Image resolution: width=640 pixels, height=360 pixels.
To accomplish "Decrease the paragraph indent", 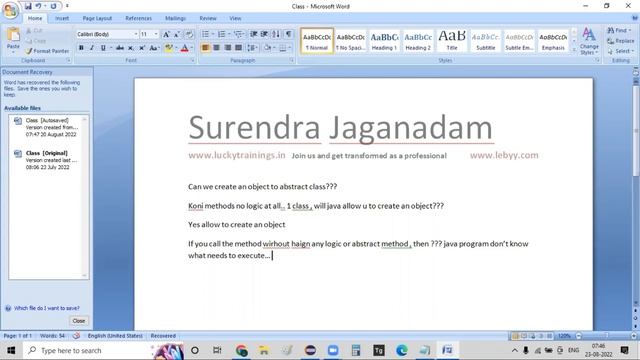I will (253, 34).
